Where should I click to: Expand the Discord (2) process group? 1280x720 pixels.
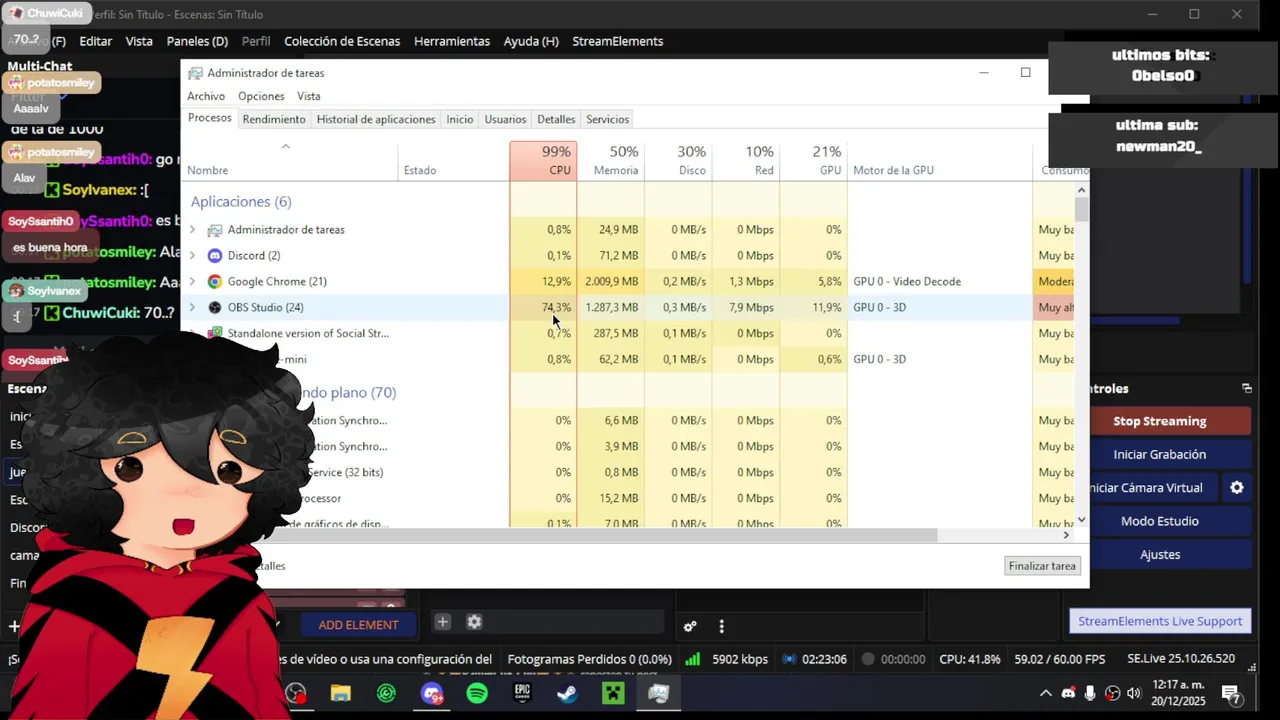tap(192, 255)
